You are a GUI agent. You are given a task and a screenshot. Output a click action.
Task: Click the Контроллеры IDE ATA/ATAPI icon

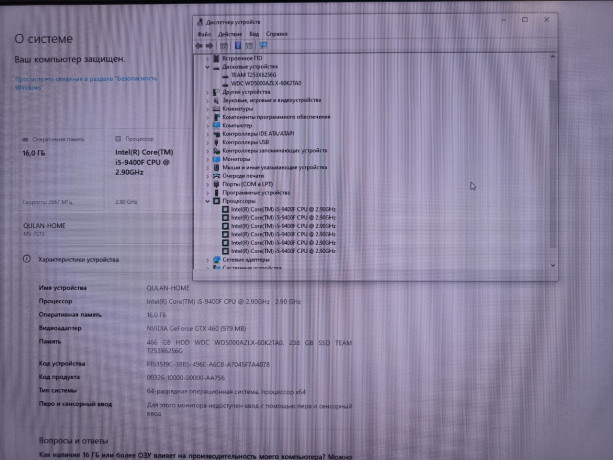coord(216,134)
